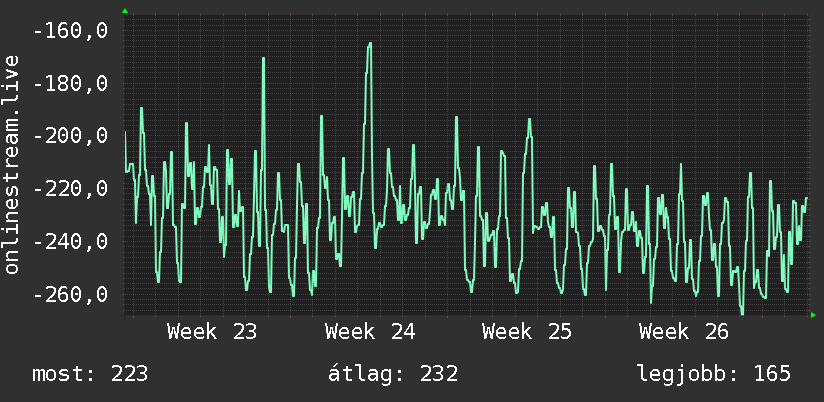
Task: Click the 'legjobb: 165' best value text
Action: 714,374
